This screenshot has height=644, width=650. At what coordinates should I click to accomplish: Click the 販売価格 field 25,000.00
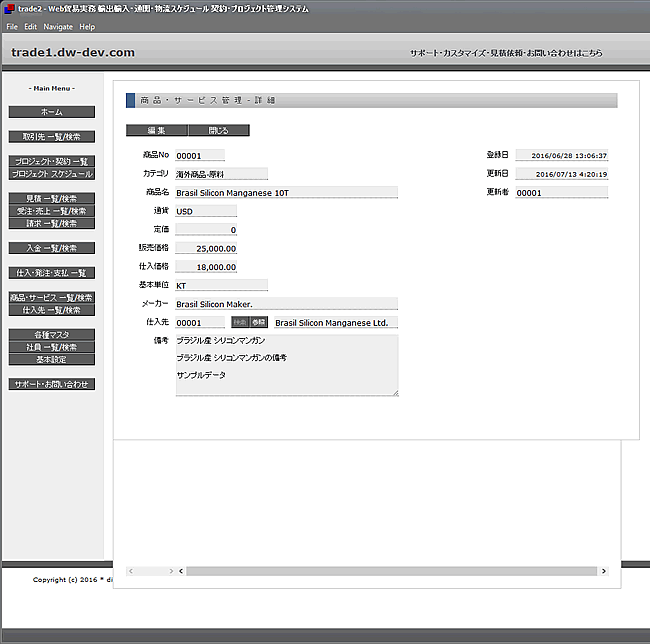tap(206, 248)
